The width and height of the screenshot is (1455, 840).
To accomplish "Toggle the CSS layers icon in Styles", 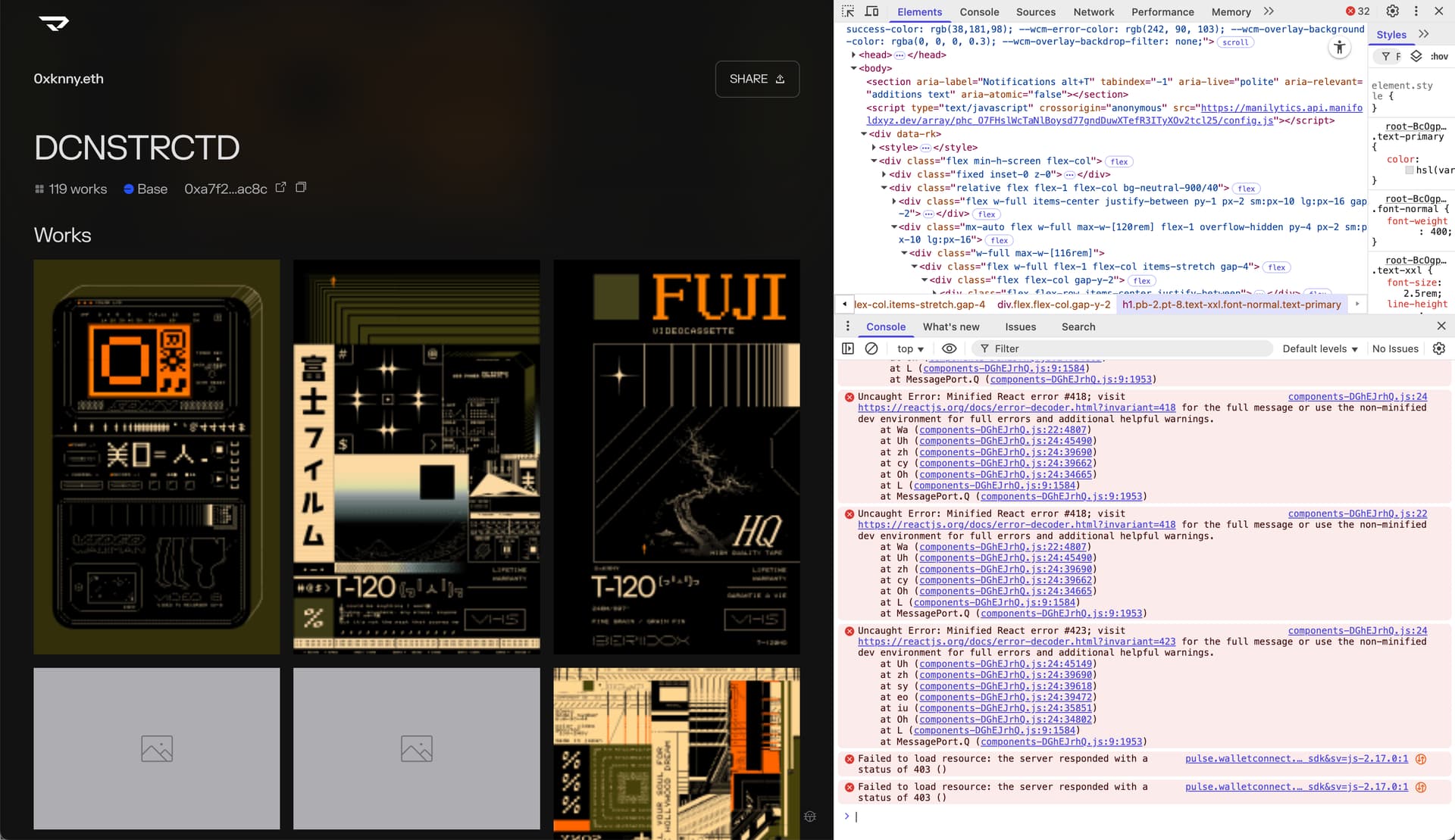I will pos(1416,56).
